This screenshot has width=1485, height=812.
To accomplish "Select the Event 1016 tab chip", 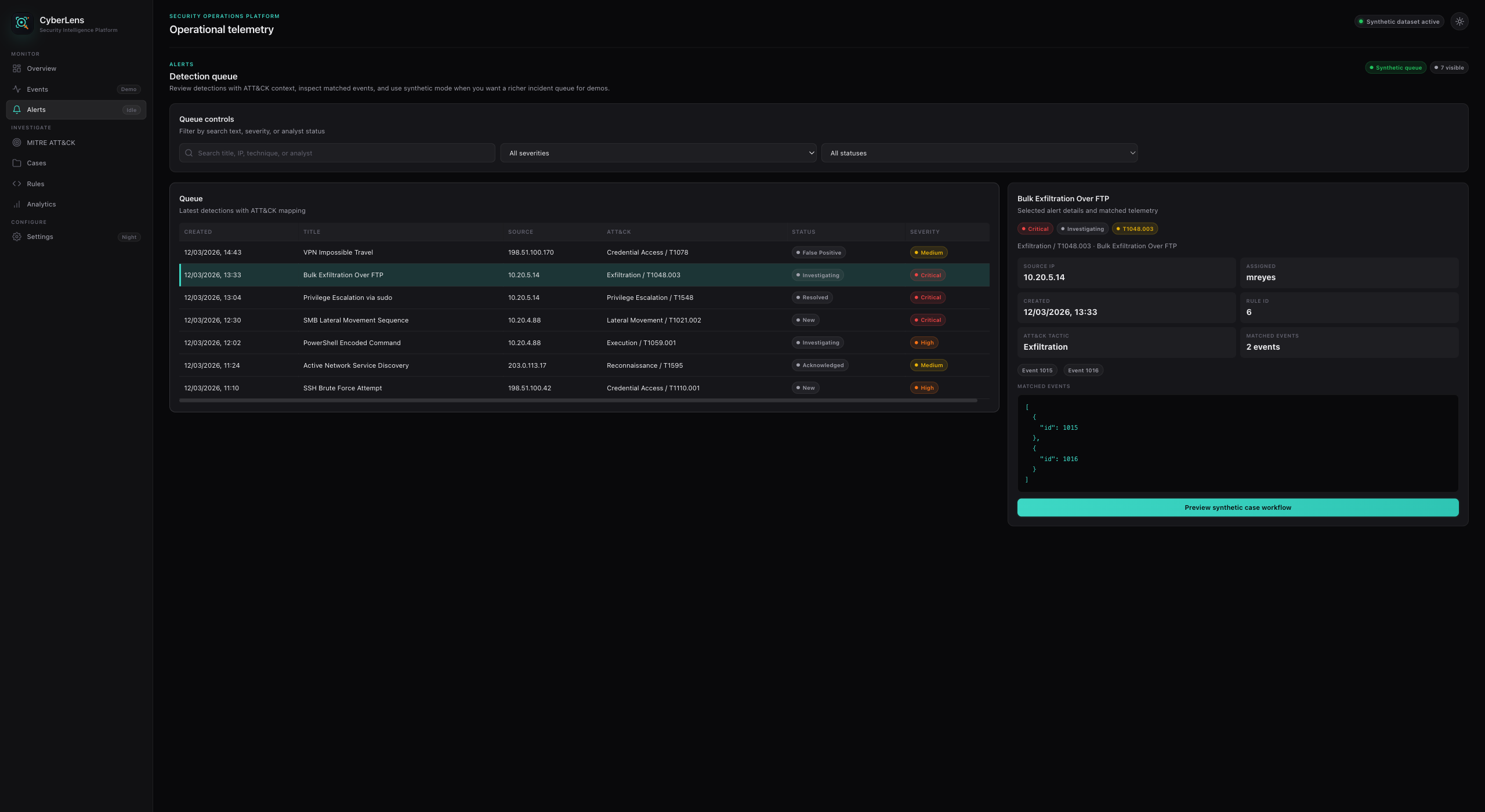I will coord(1082,371).
